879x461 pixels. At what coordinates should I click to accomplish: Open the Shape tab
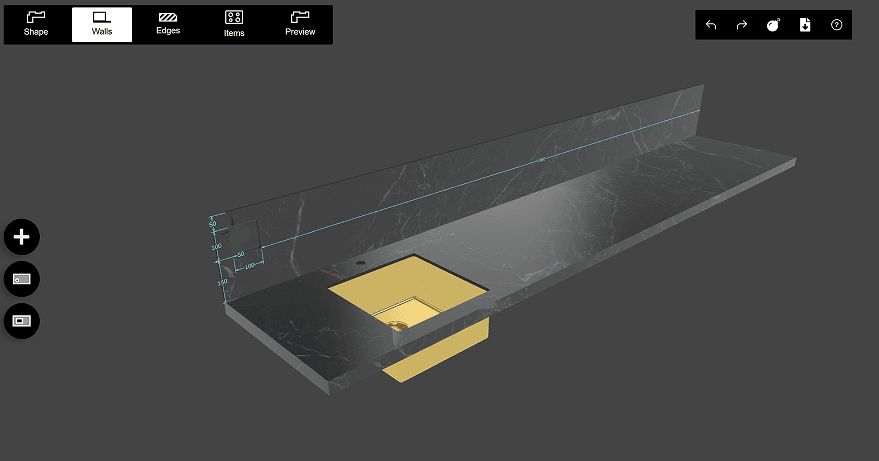36,25
